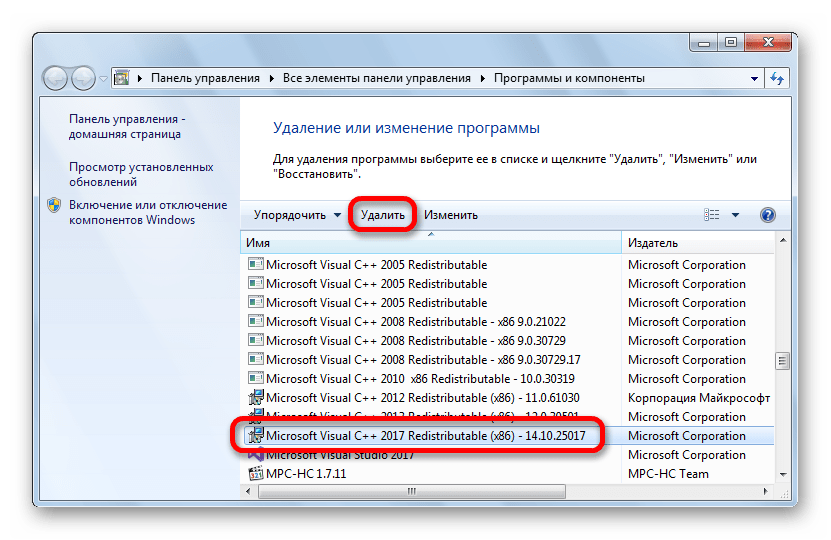Viewport: 831px width, 540px height.
Task: Click icon of Visual C++ 2008 9.0.21022 row
Action: pos(256,321)
